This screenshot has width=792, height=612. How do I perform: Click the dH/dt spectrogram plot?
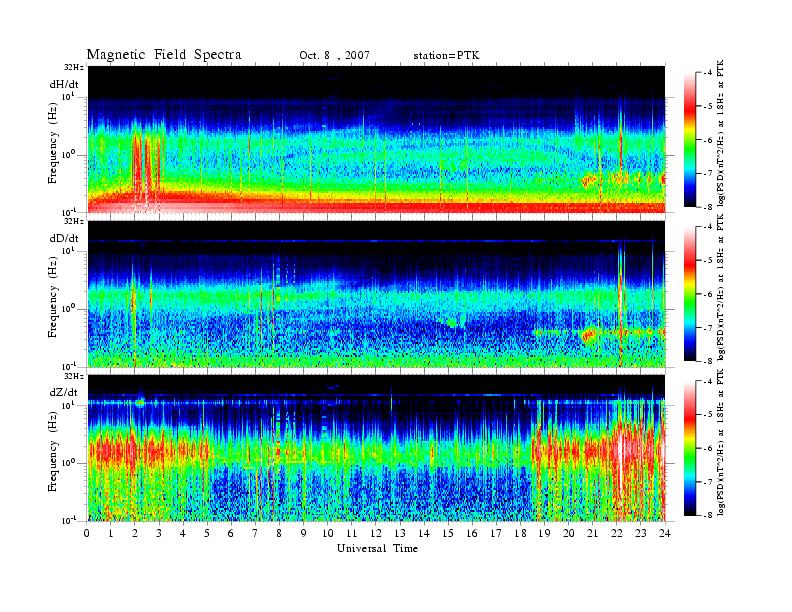tap(376, 139)
